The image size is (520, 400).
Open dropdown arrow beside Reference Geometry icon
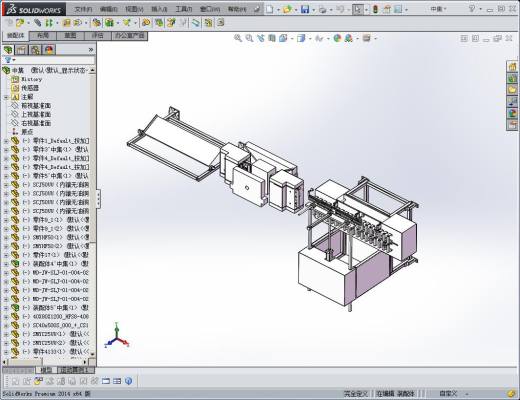coord(135,23)
